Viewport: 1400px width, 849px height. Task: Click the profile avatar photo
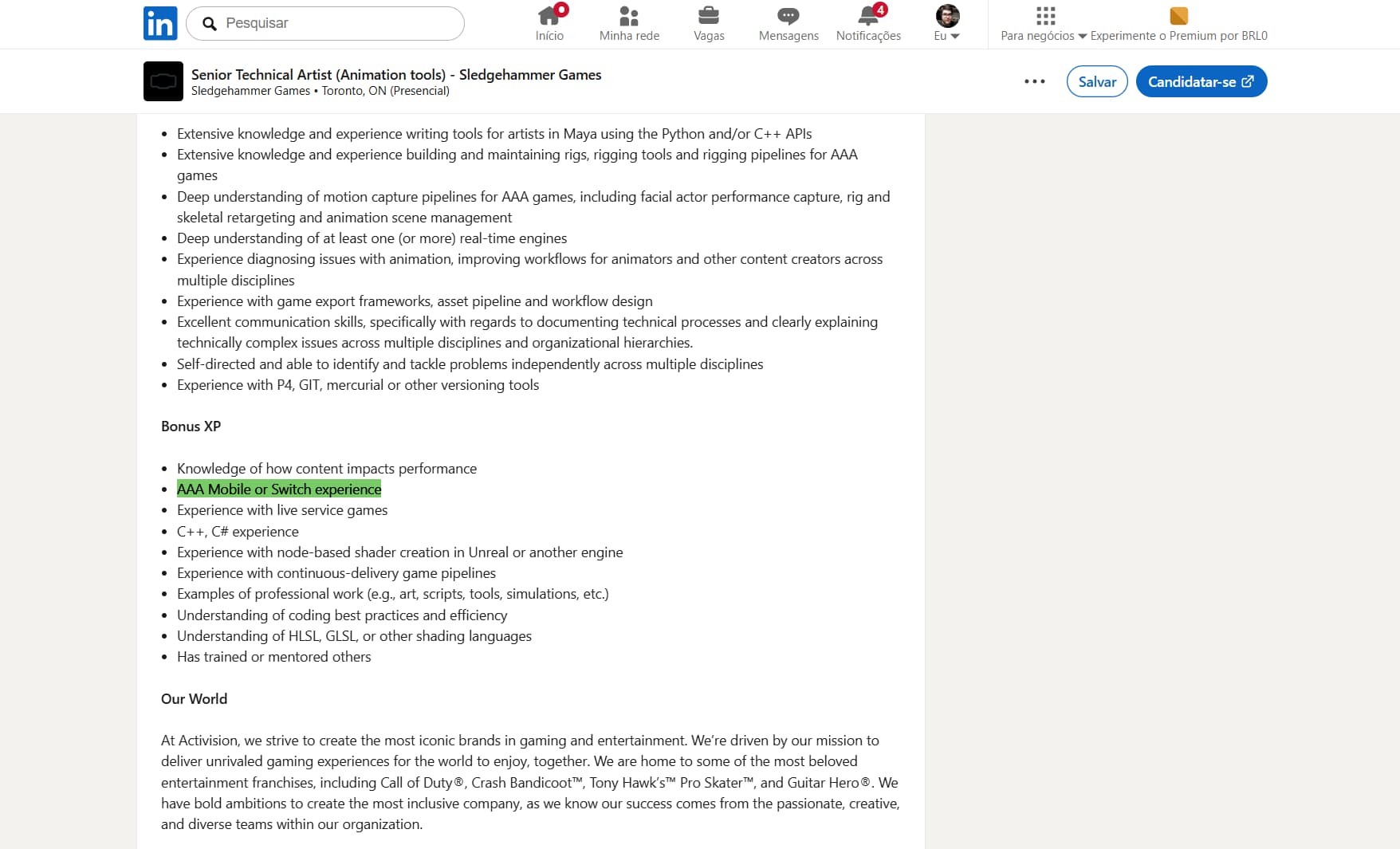coord(947,15)
